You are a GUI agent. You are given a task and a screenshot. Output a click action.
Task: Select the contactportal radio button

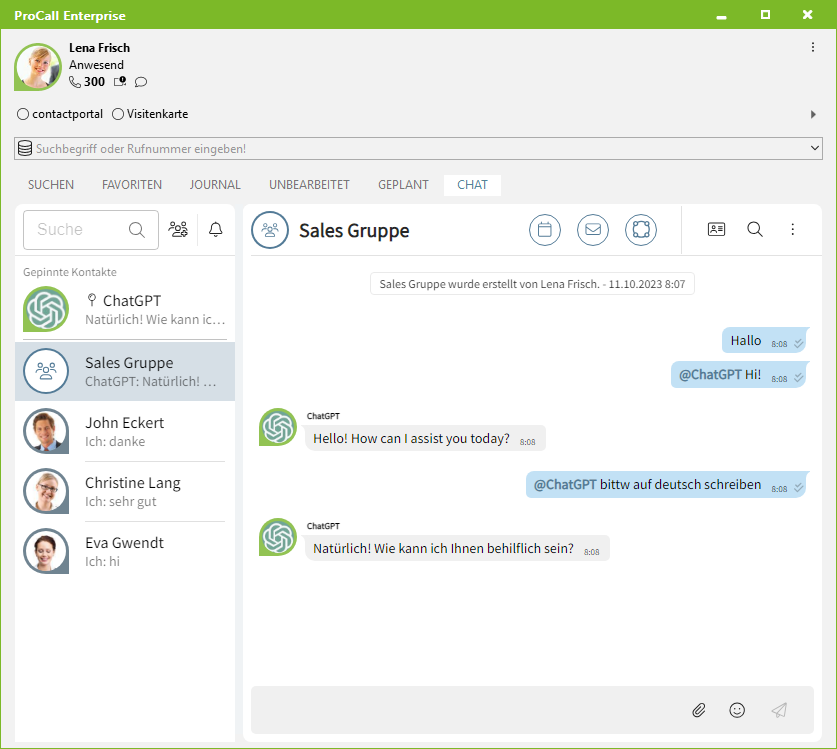click(24, 114)
